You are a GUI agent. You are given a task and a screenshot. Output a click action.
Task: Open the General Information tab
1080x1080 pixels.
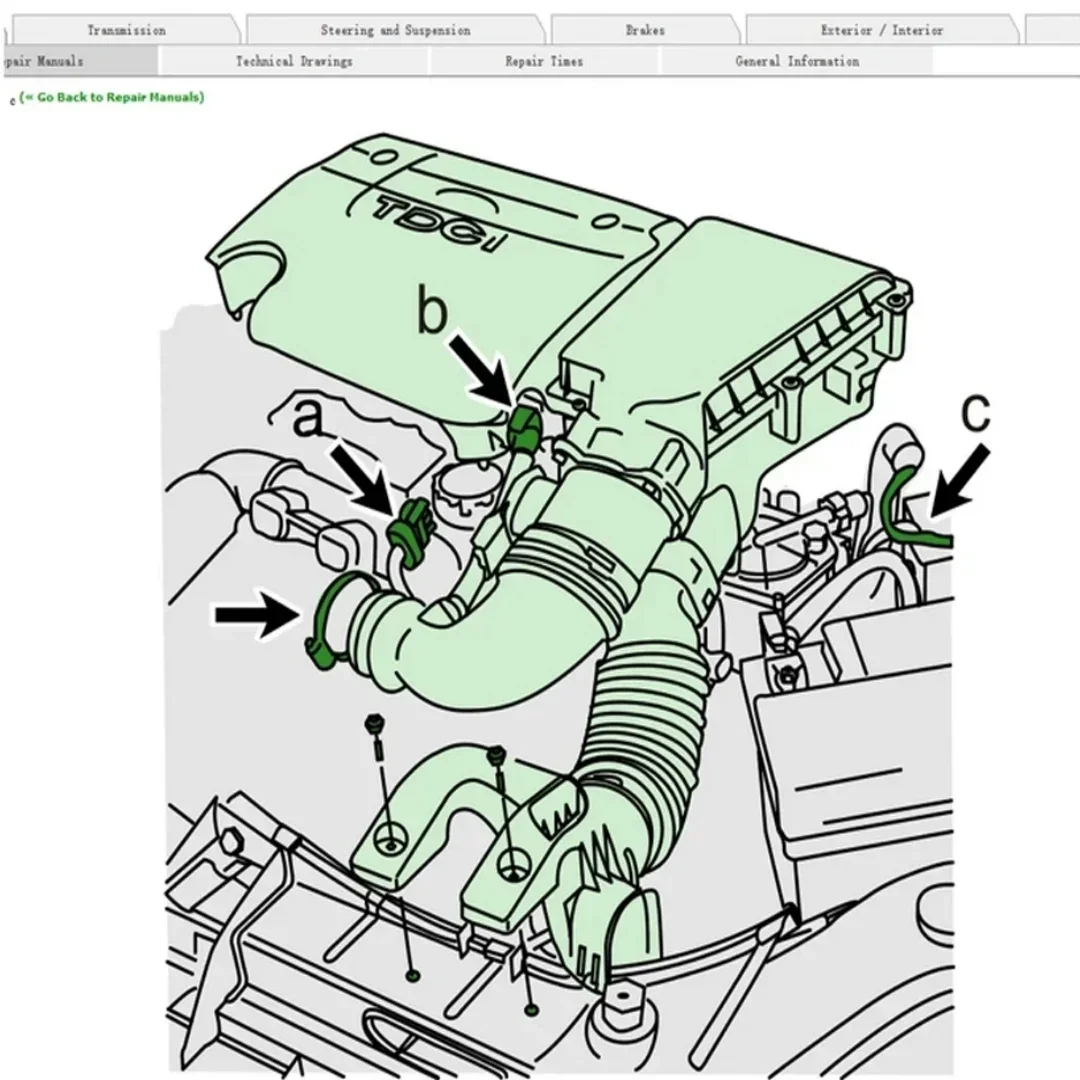pos(796,61)
